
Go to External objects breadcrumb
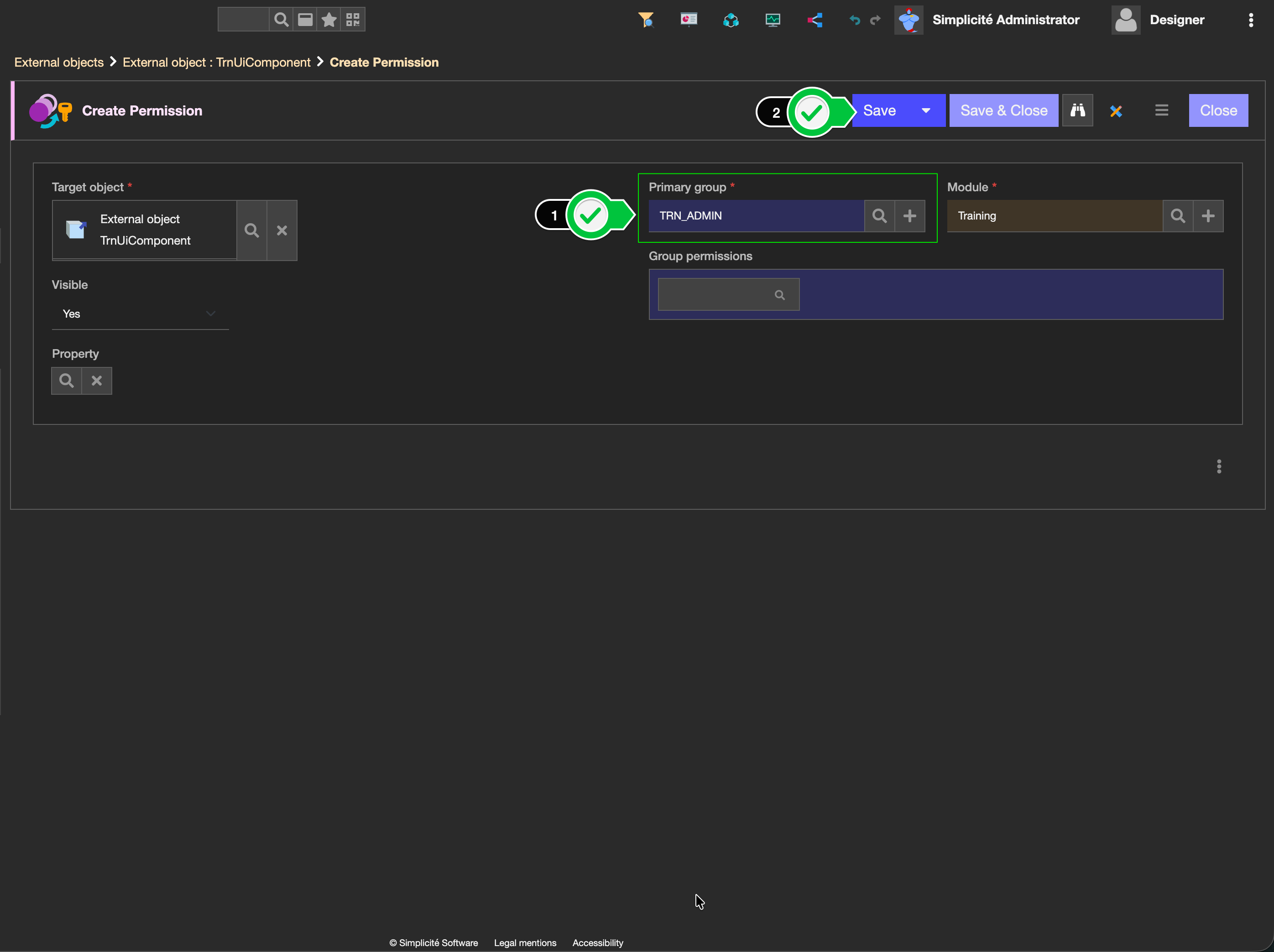pyautogui.click(x=59, y=62)
